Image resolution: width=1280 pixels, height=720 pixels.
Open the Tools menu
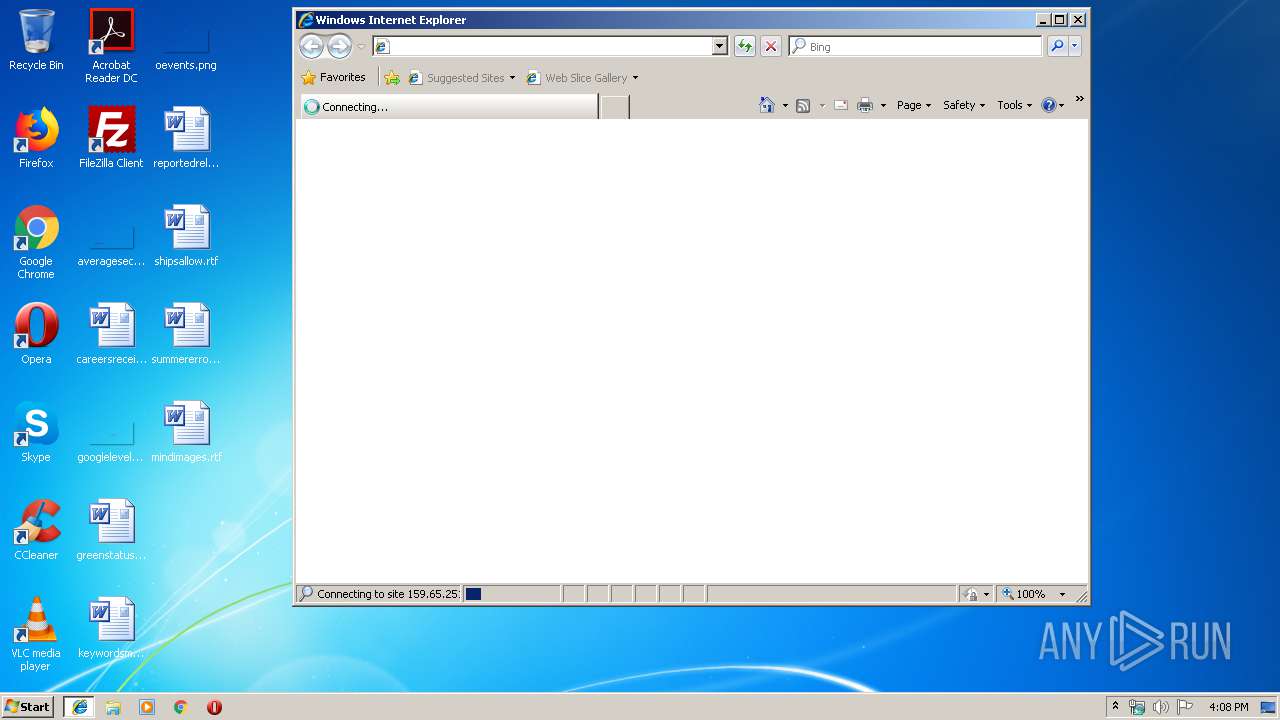coord(1015,105)
